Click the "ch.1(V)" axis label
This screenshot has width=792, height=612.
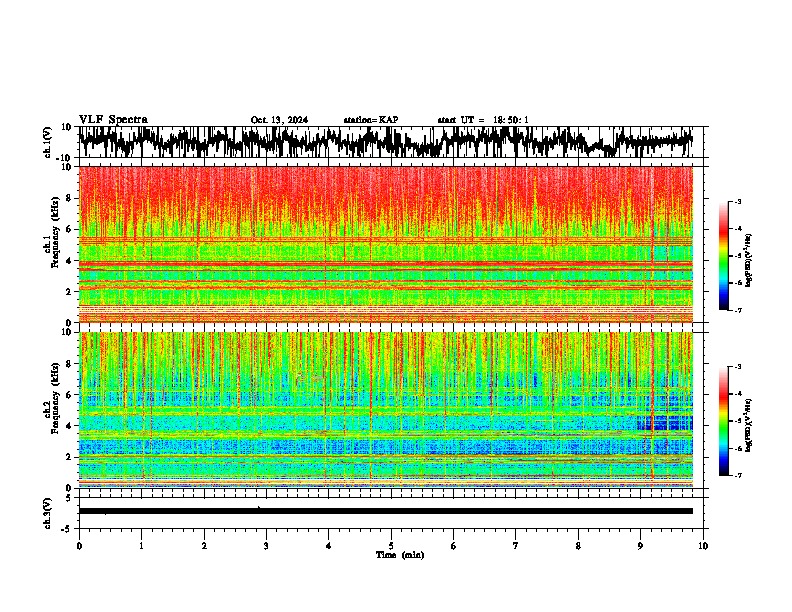[47, 142]
